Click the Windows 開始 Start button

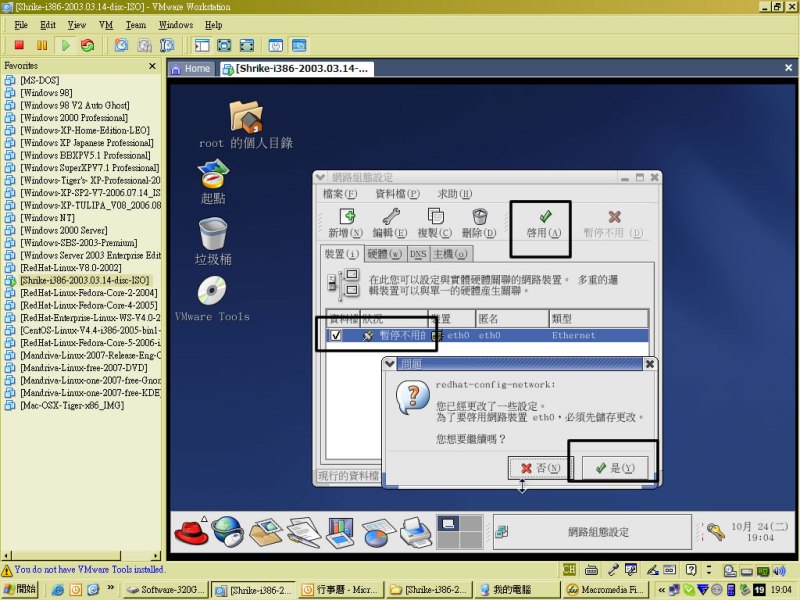pyautogui.click(x=20, y=589)
